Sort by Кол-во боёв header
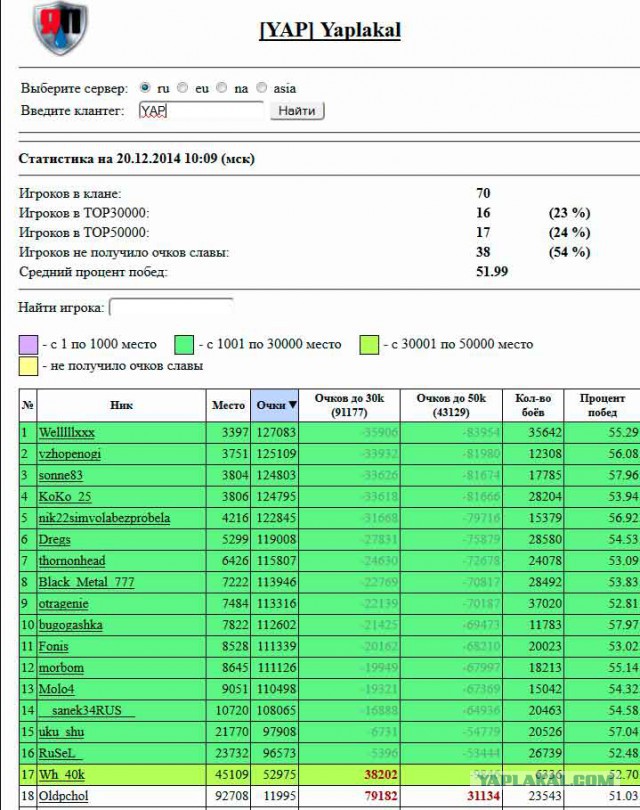 coord(533,405)
